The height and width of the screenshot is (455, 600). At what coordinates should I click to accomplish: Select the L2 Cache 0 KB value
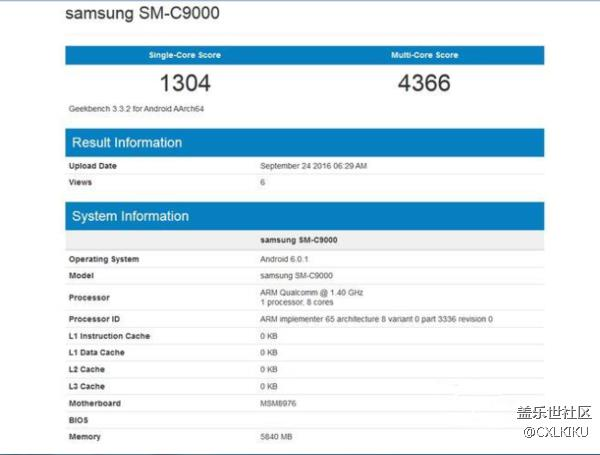(269, 369)
